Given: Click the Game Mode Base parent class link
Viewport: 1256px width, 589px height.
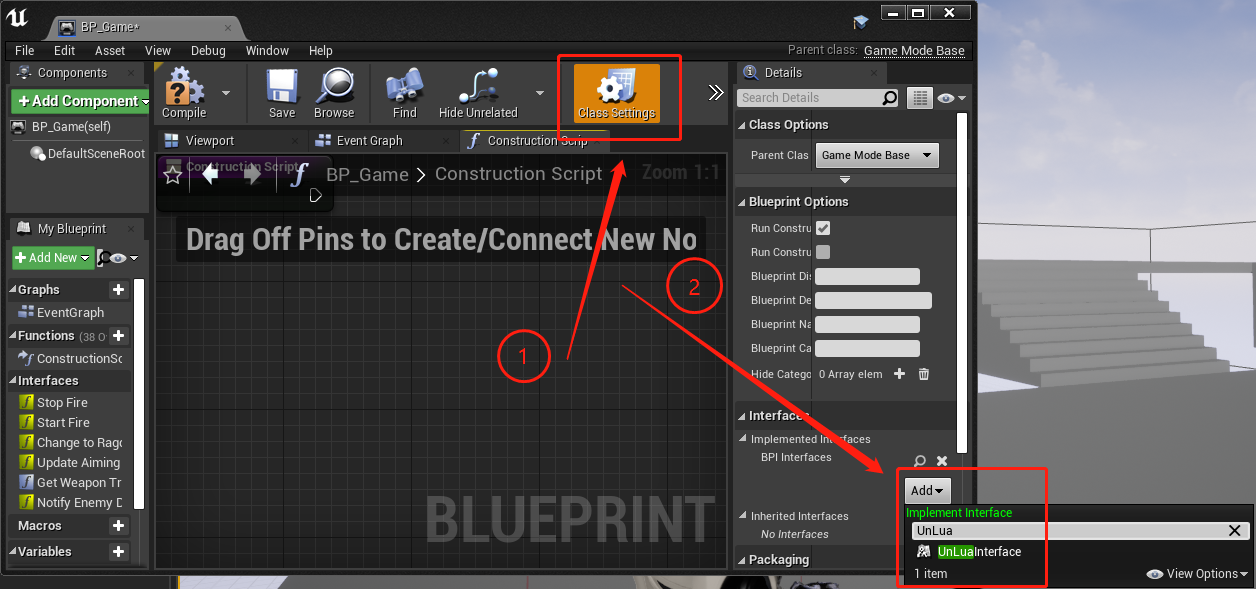Looking at the screenshot, I should pyautogui.click(x=914, y=50).
